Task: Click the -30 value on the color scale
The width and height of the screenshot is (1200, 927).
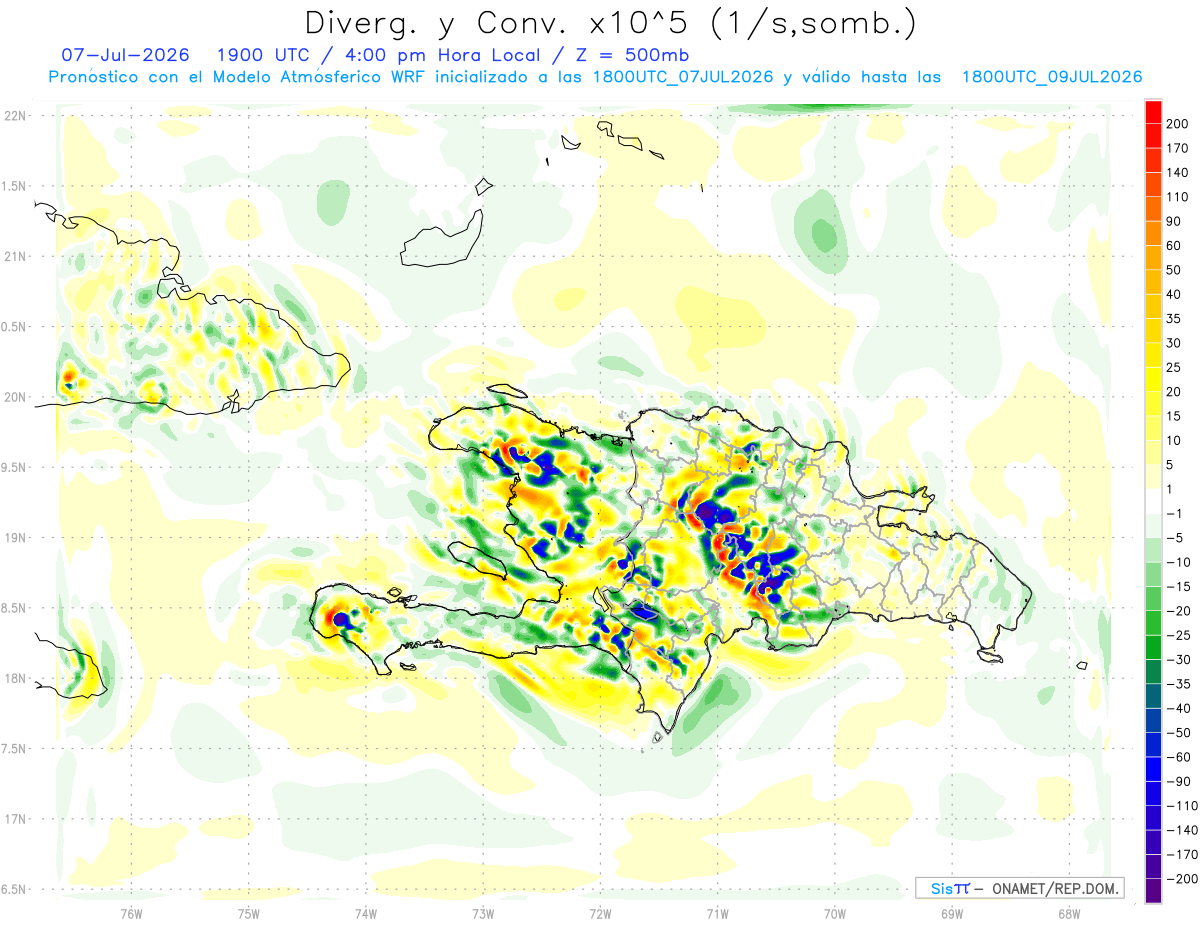Action: point(1180,660)
